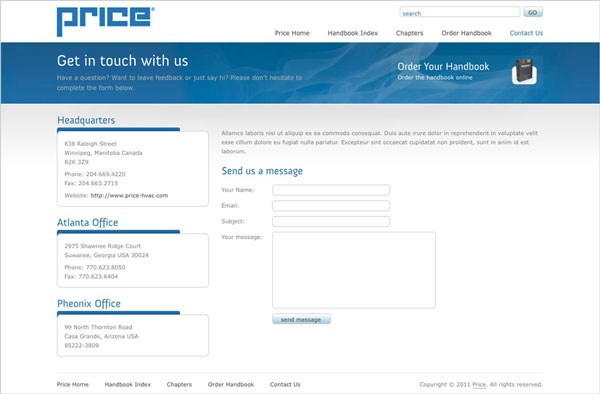
Task: Focus the search input field
Action: (460, 12)
